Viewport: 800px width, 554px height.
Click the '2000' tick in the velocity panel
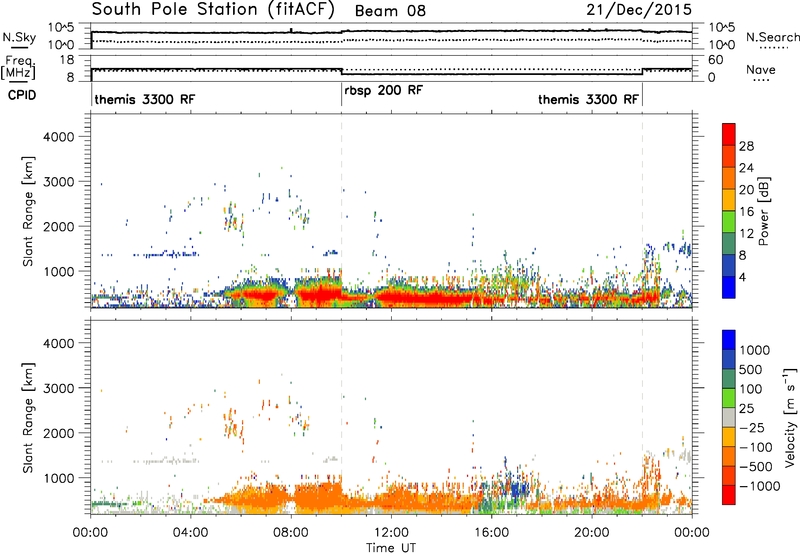58,433
